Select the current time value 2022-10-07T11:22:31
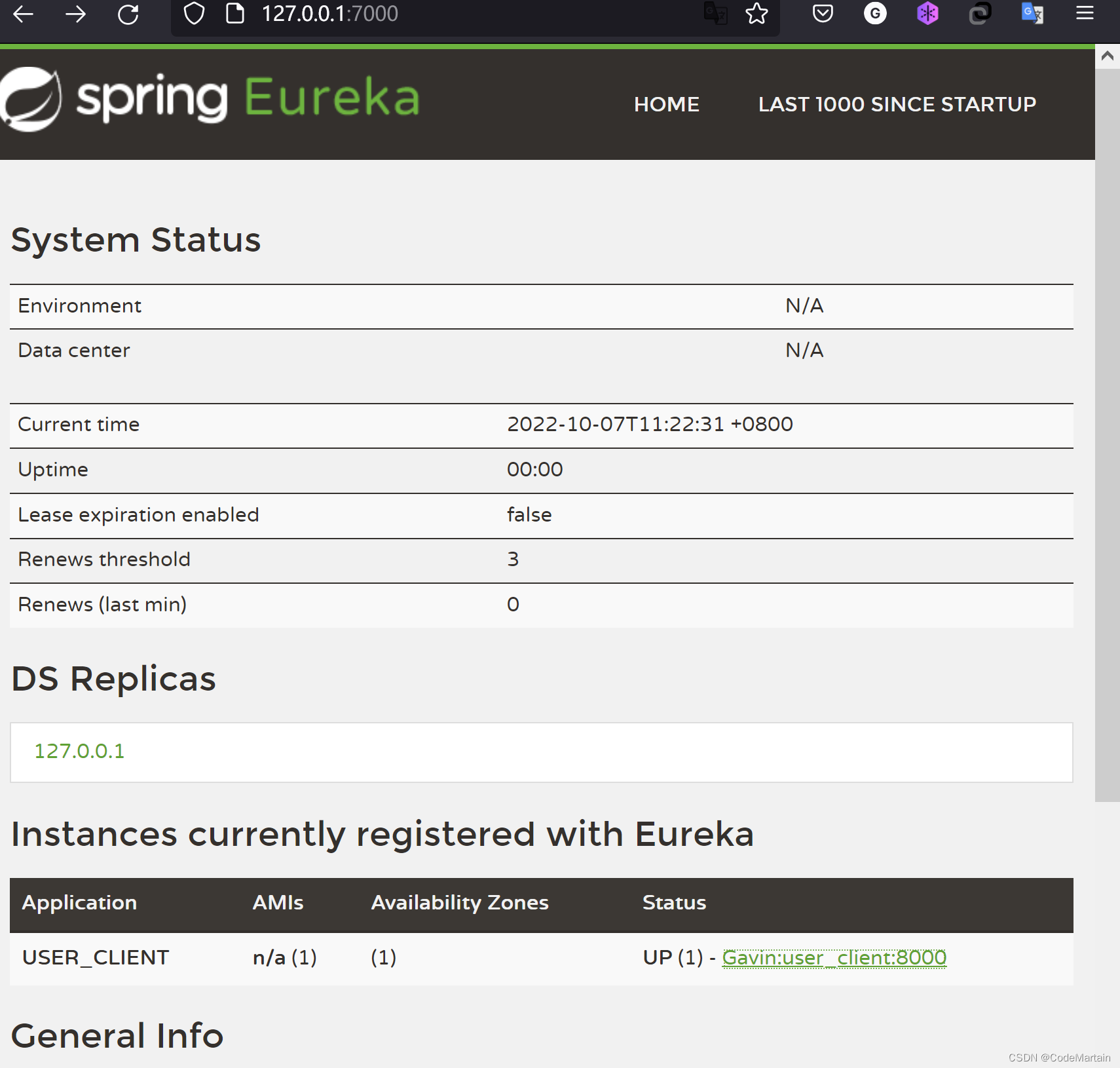The image size is (1120, 1068). point(650,425)
